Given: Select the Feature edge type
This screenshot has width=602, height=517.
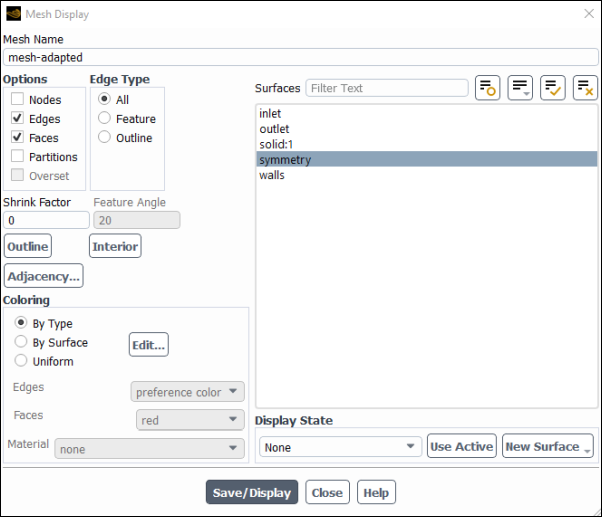Looking at the screenshot, I should pos(104,118).
